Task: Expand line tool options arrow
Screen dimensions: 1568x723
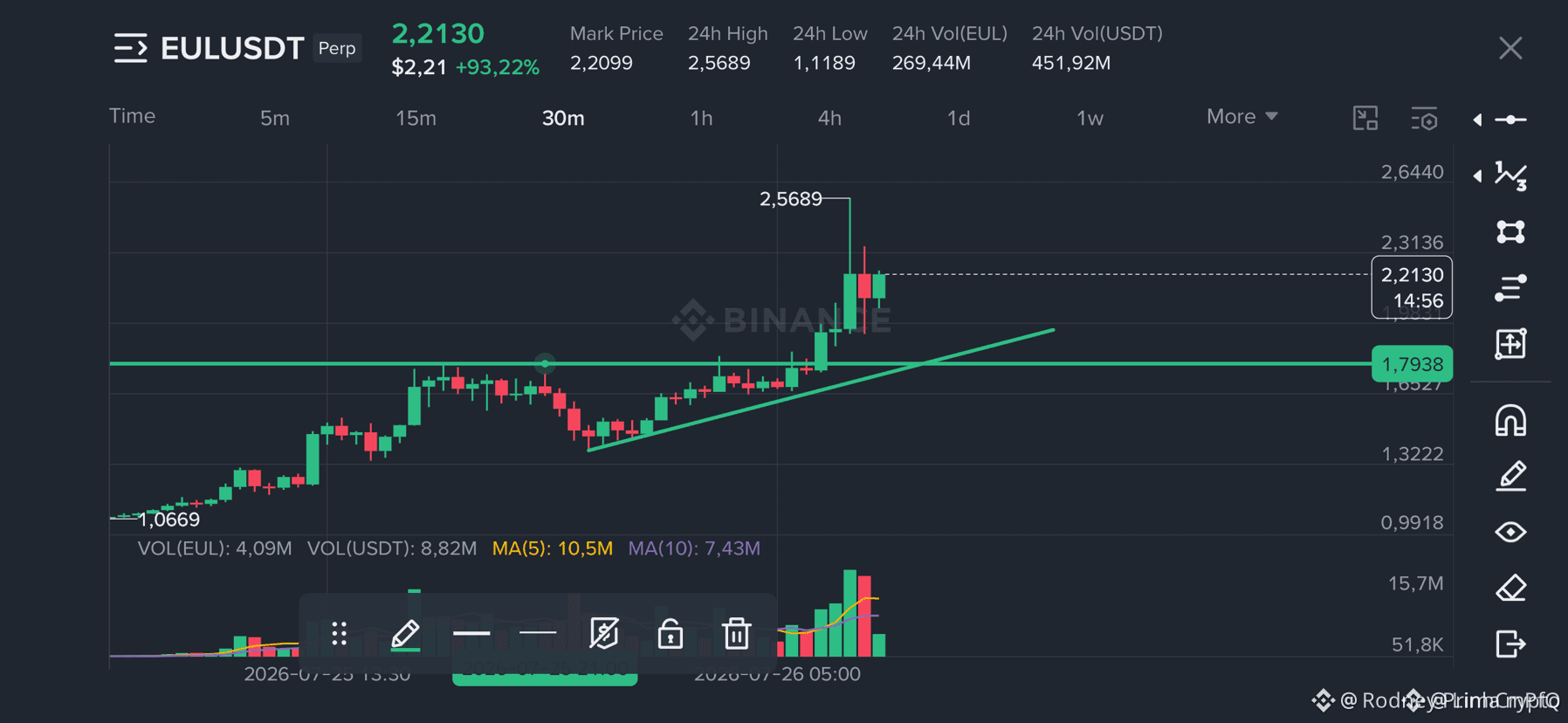Action: [x=1477, y=120]
